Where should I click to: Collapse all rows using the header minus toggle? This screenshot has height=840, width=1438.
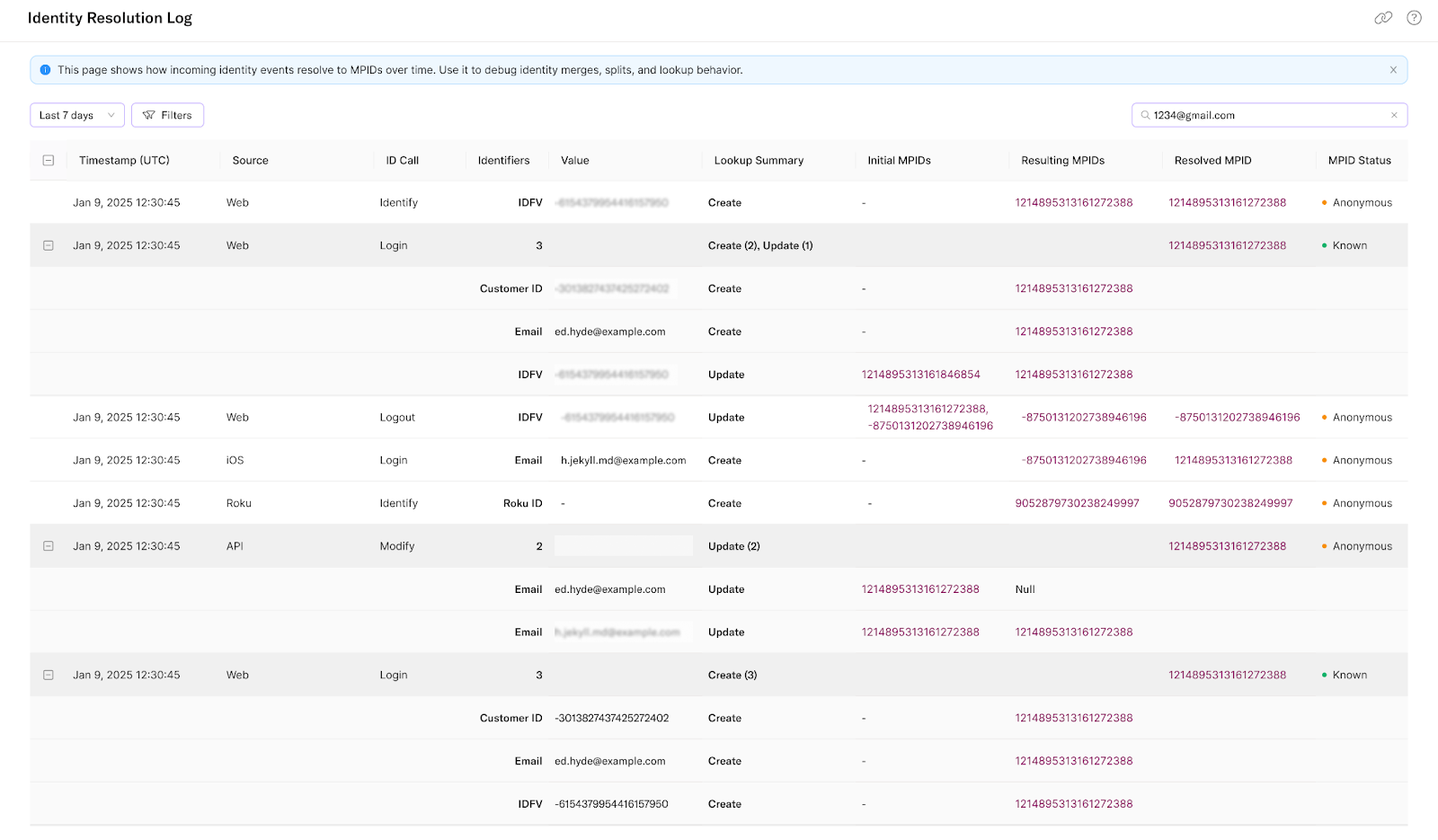pos(49,160)
